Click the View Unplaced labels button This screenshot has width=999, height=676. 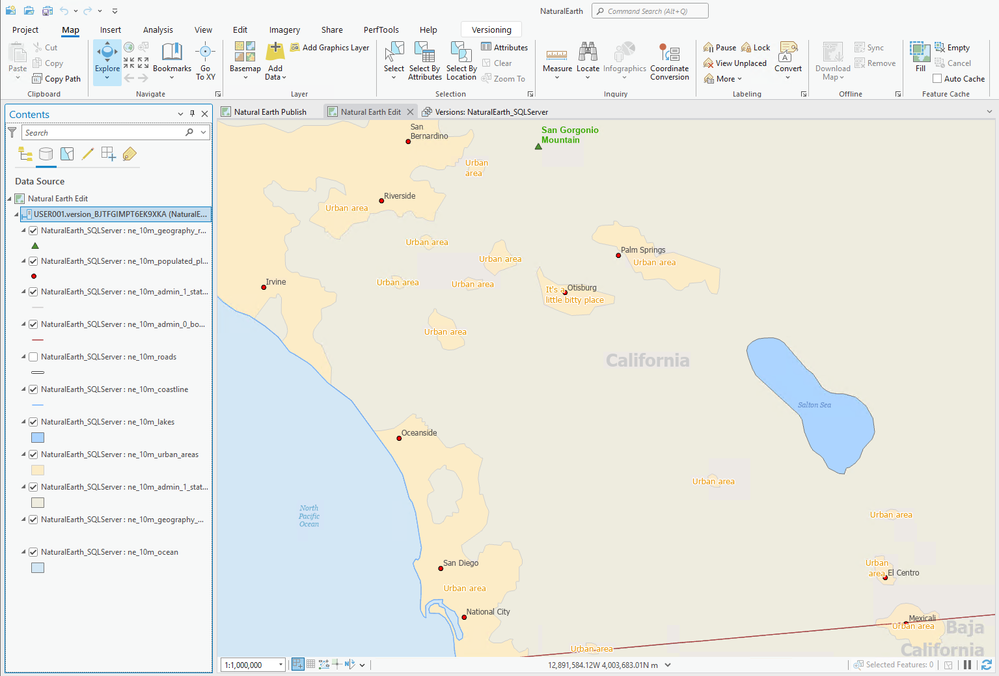pyautogui.click(x=735, y=63)
